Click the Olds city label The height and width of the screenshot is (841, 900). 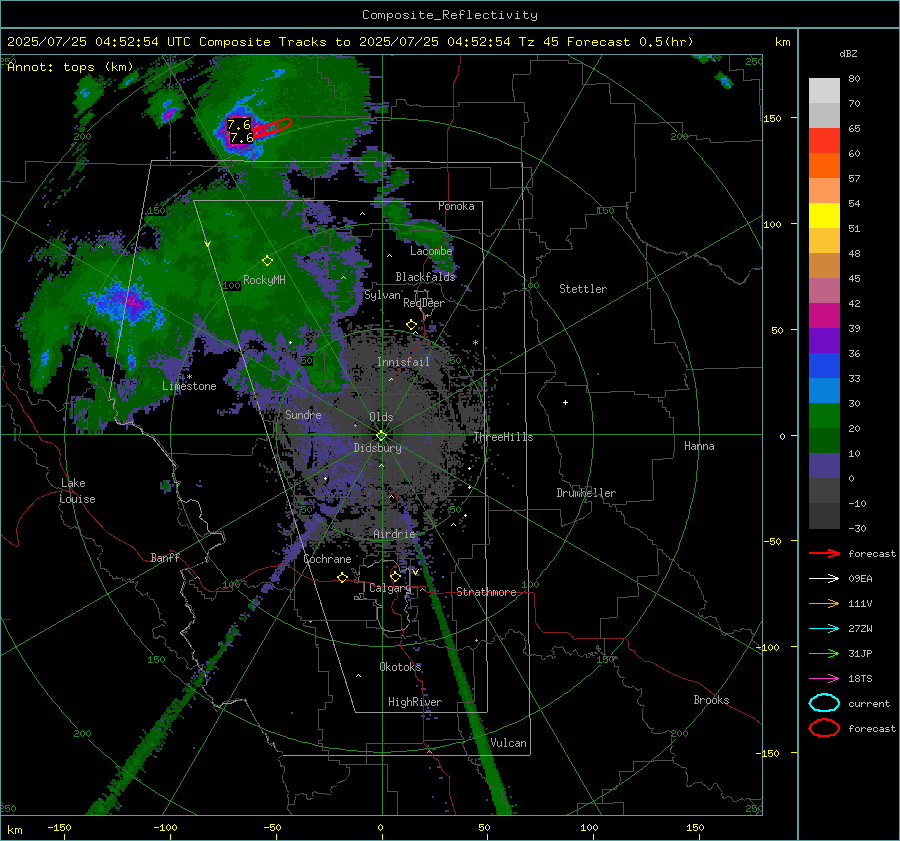(381, 417)
